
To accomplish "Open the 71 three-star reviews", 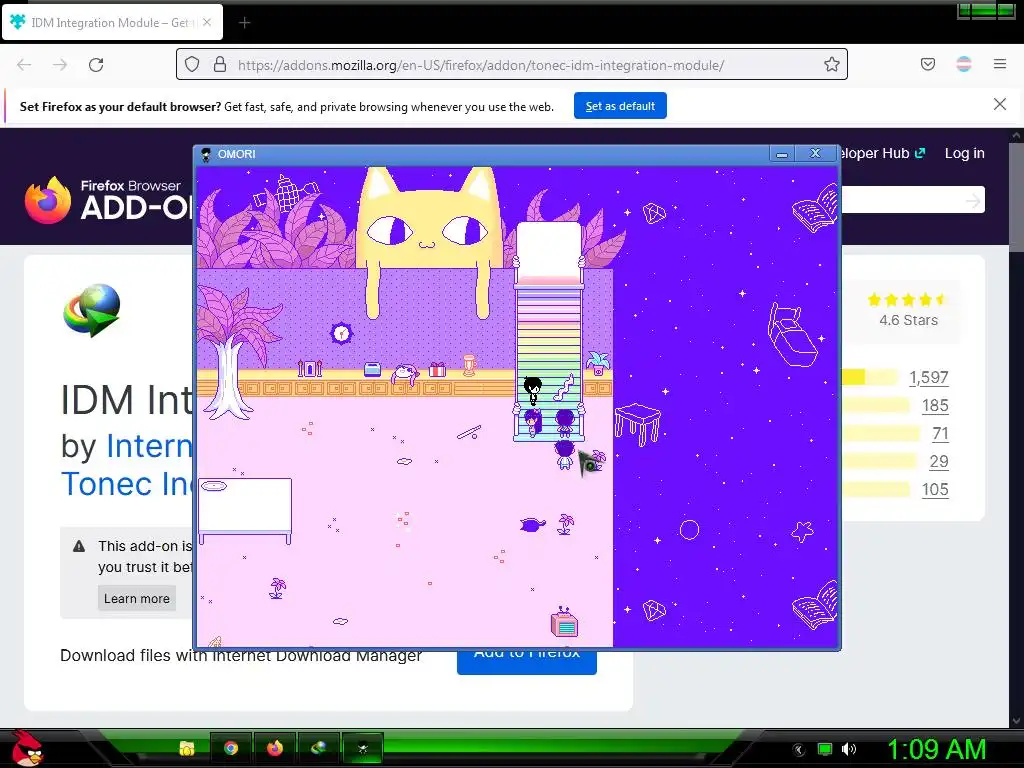I will pyautogui.click(x=940, y=434).
